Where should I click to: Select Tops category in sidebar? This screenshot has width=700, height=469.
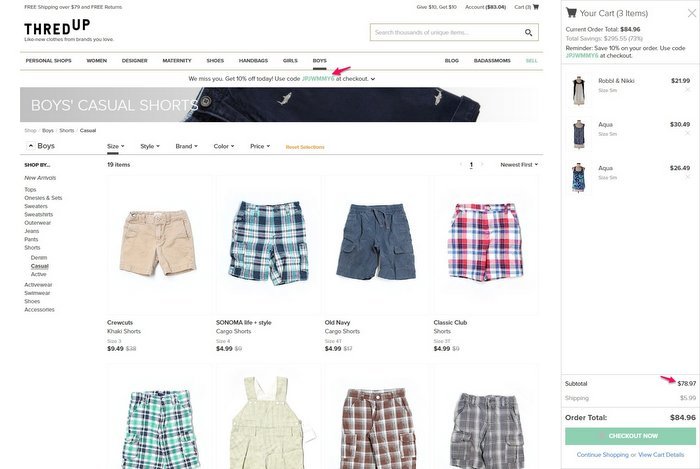coord(30,190)
